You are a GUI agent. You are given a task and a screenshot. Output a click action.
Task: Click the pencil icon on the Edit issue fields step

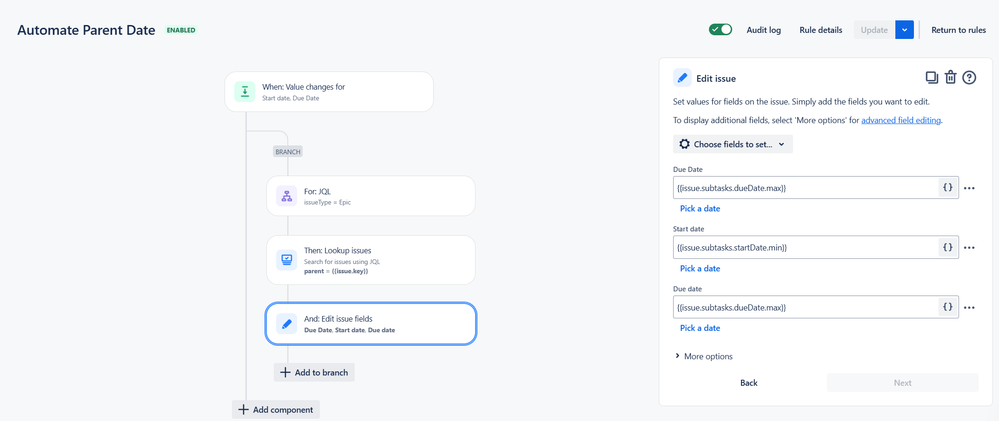click(286, 323)
